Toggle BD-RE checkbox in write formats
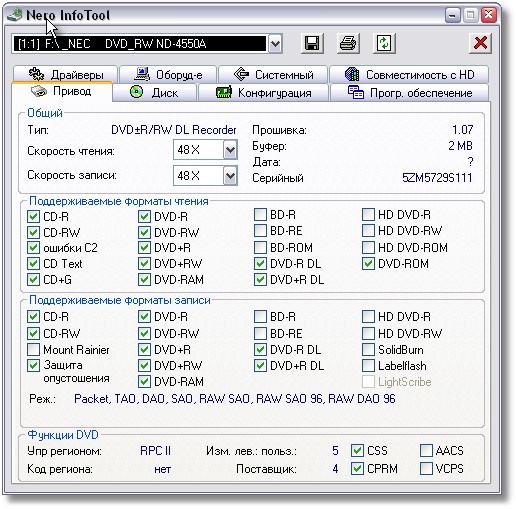 pos(260,333)
